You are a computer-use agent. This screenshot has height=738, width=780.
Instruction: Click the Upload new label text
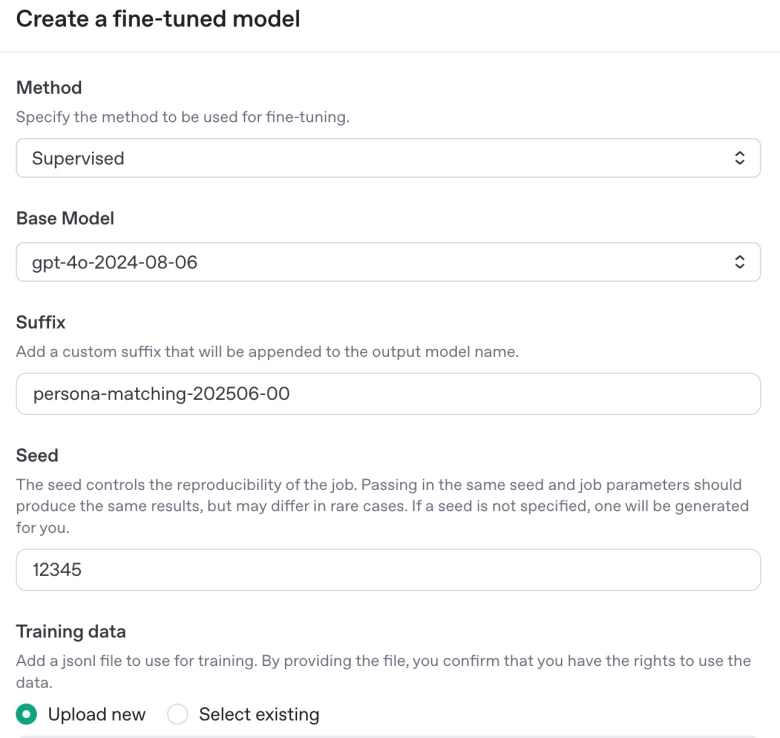coord(97,715)
